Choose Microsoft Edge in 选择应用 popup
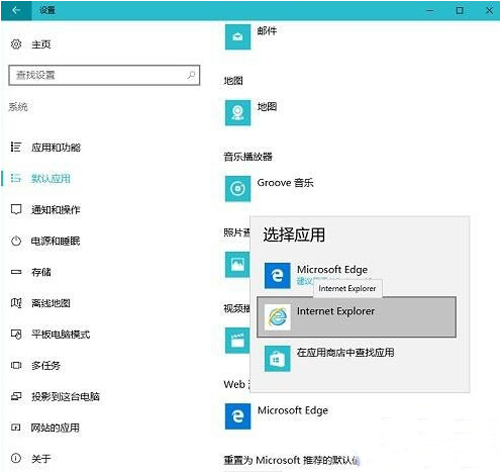This screenshot has width=500, height=472. coord(357,275)
